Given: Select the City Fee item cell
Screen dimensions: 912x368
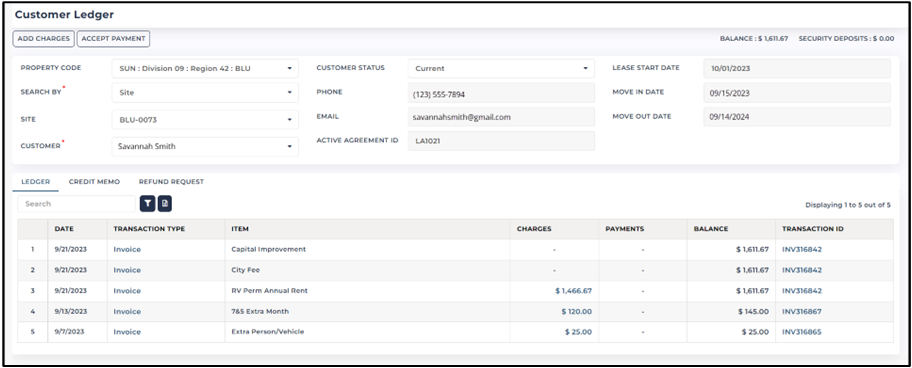Looking at the screenshot, I should (x=368, y=270).
